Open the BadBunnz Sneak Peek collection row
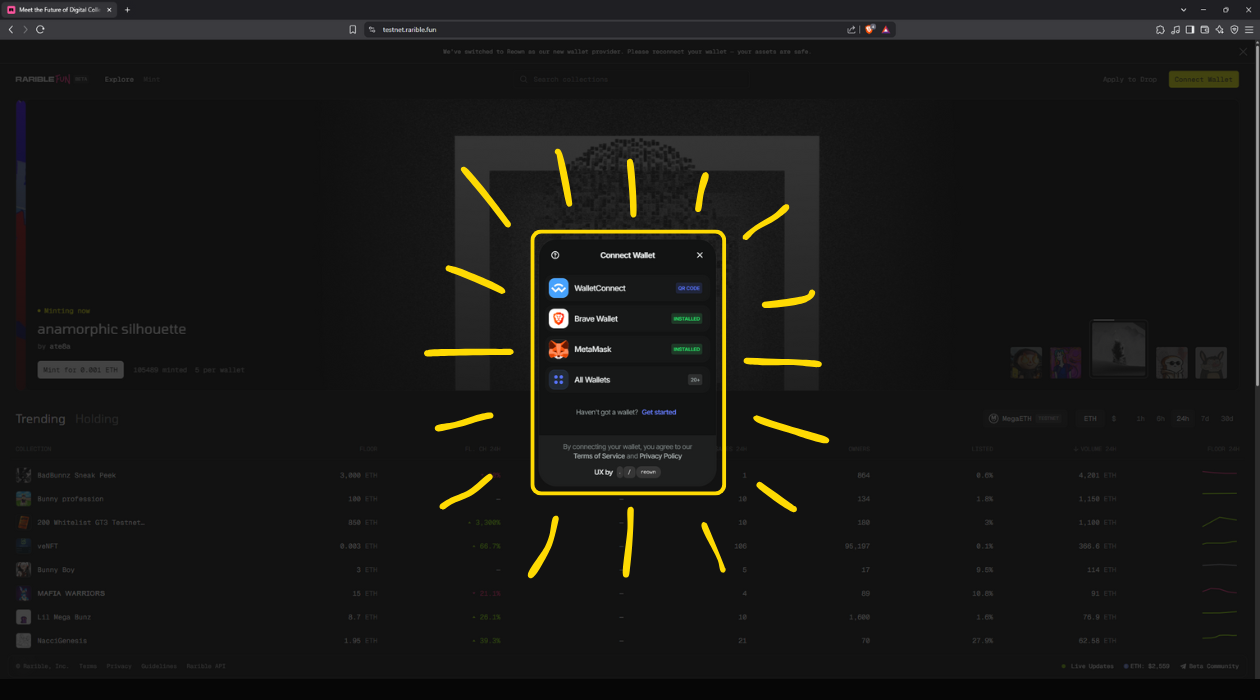The height and width of the screenshot is (700, 1260). click(x=628, y=475)
